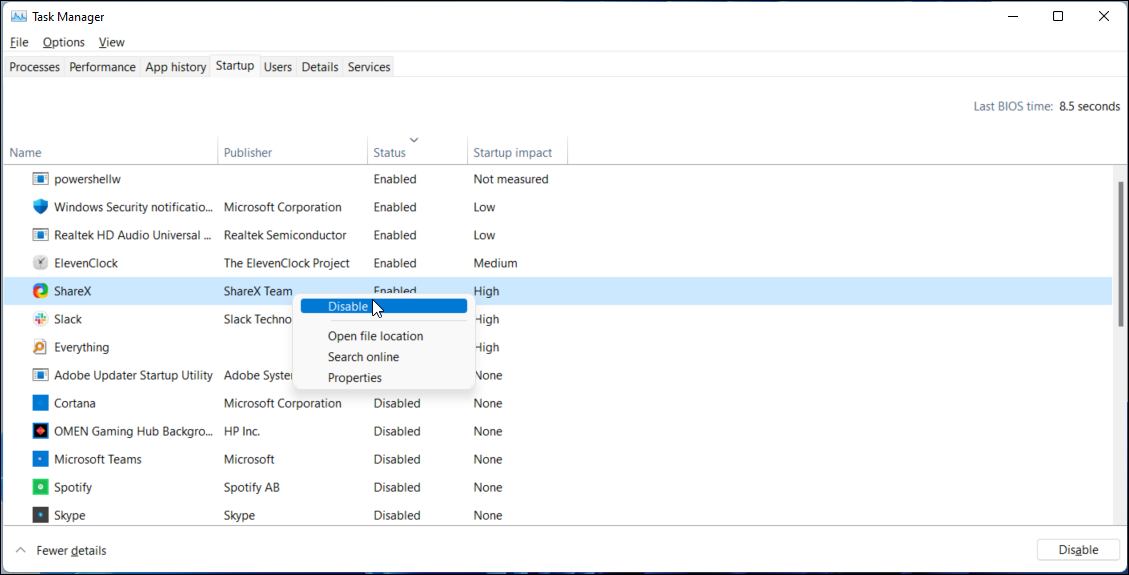The width and height of the screenshot is (1129, 575).
Task: Select Adobe Updater Startup Utility row name
Action: (x=133, y=376)
